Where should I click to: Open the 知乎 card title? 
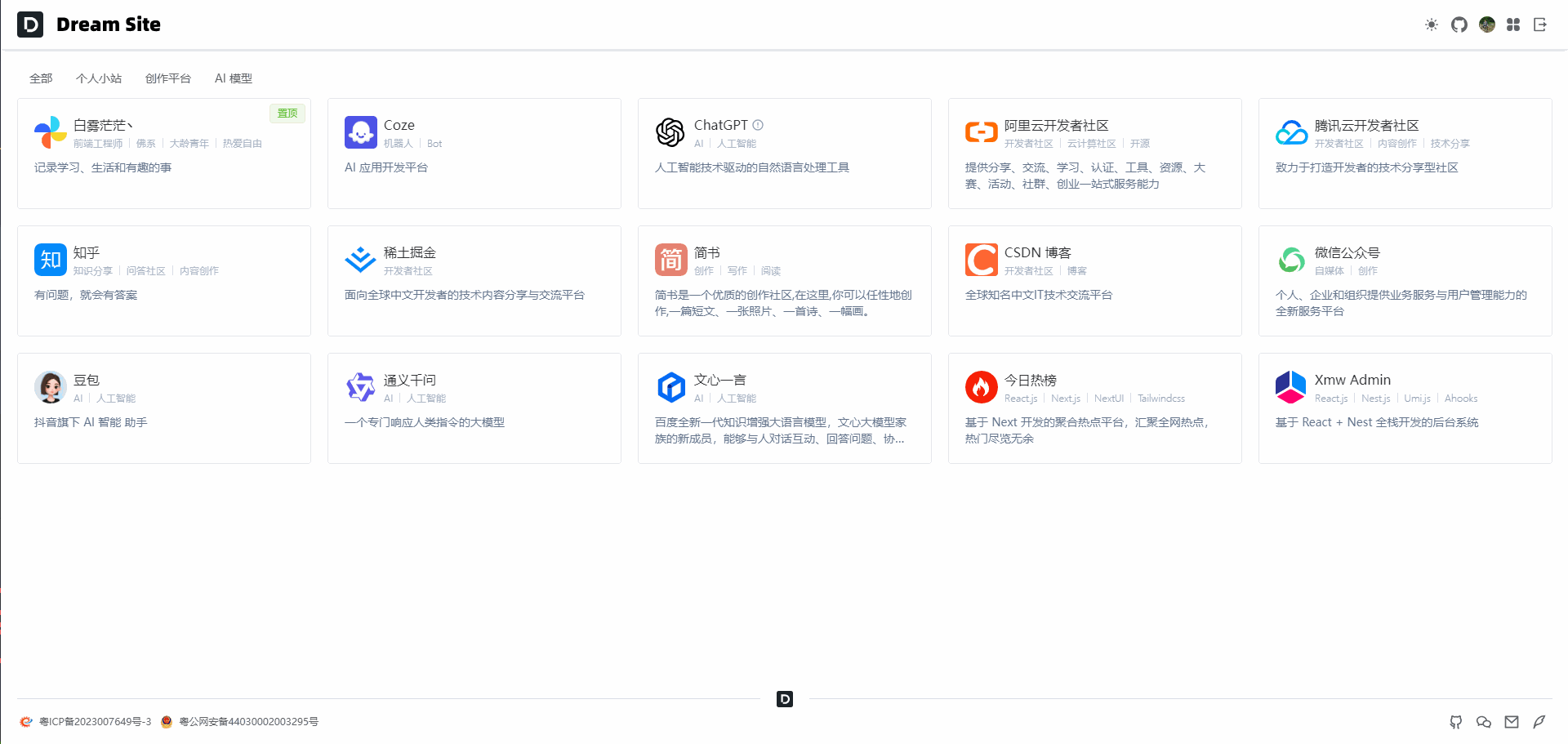coord(87,252)
